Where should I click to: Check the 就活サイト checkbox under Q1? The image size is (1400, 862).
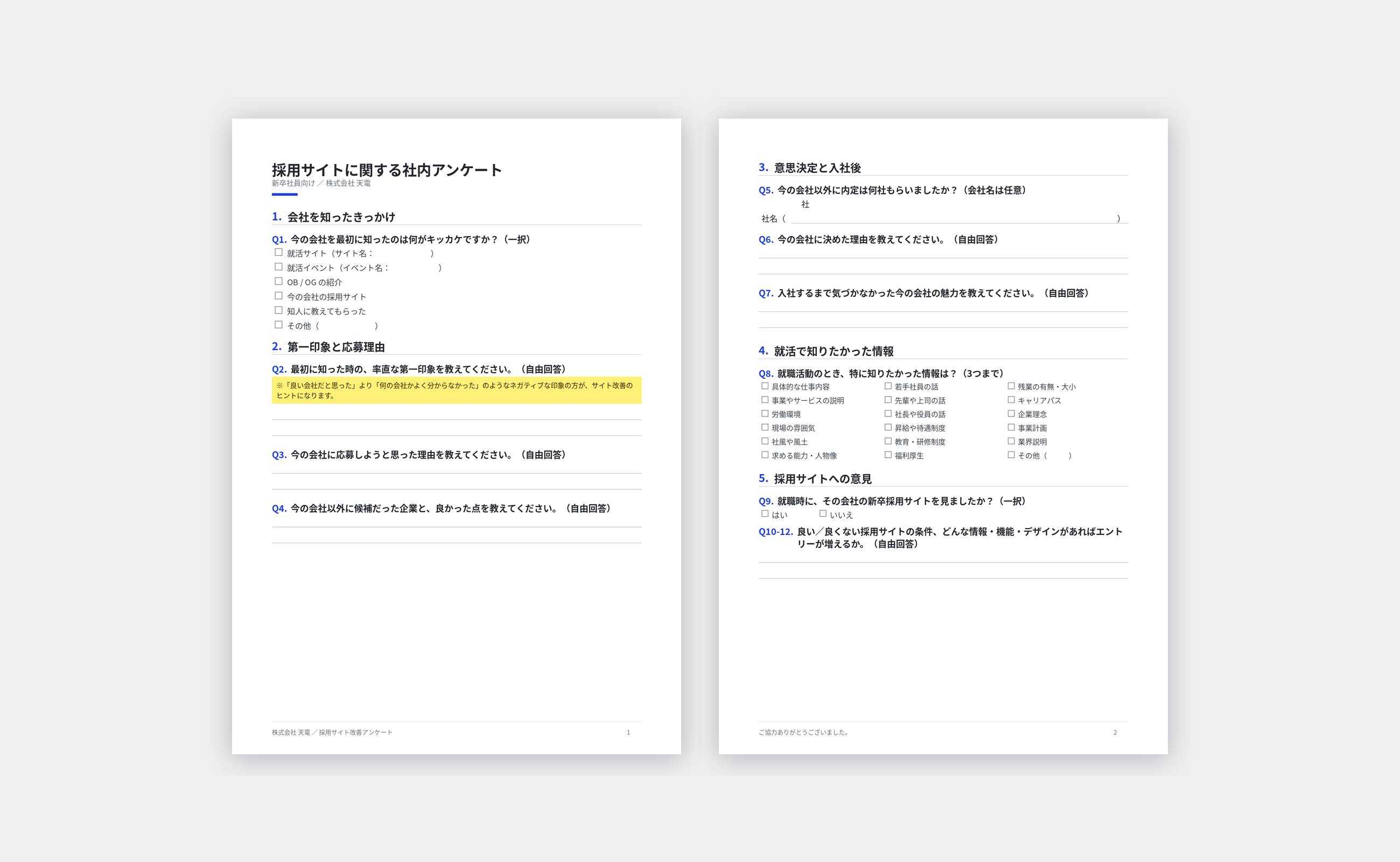click(278, 253)
